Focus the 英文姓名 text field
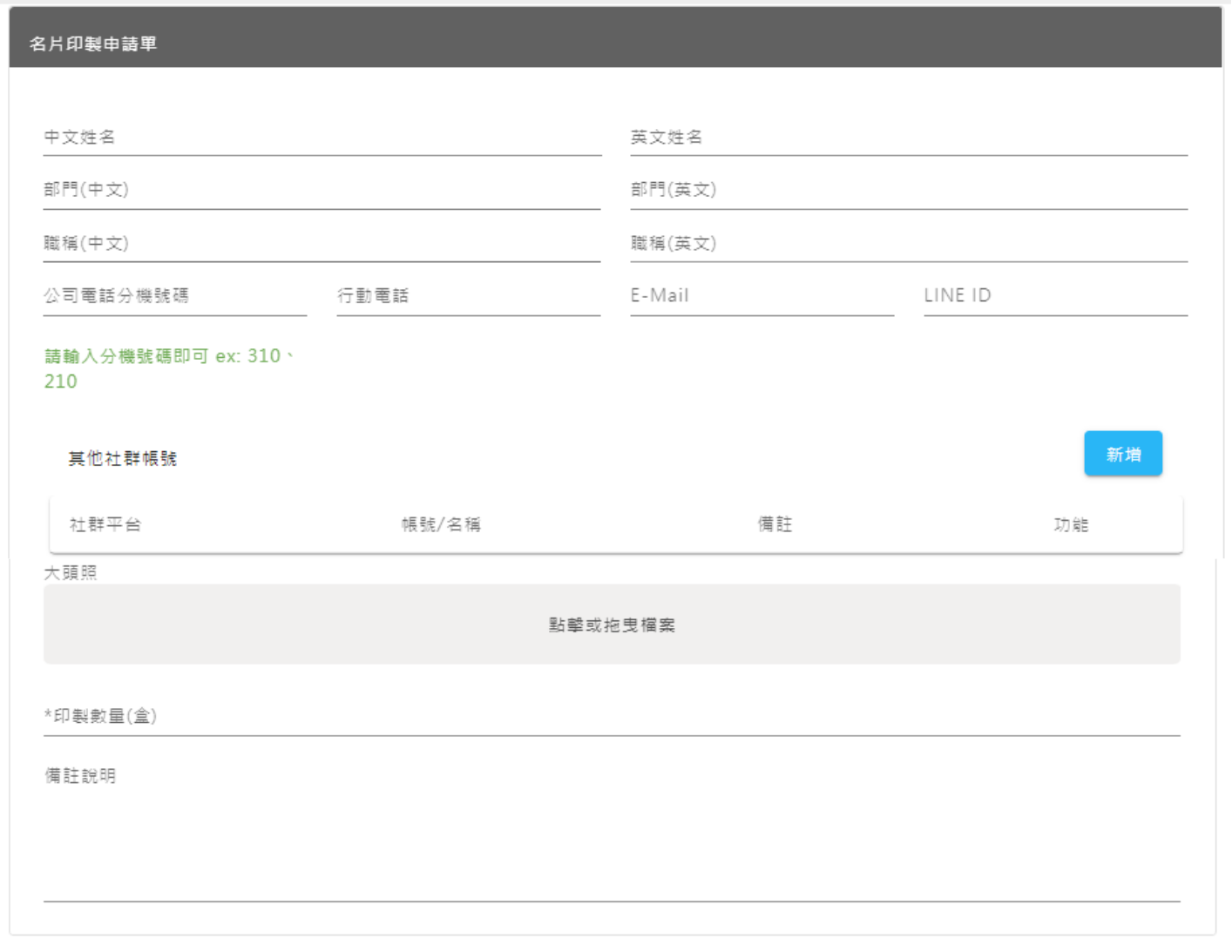The height and width of the screenshot is (952, 1232). (908, 138)
